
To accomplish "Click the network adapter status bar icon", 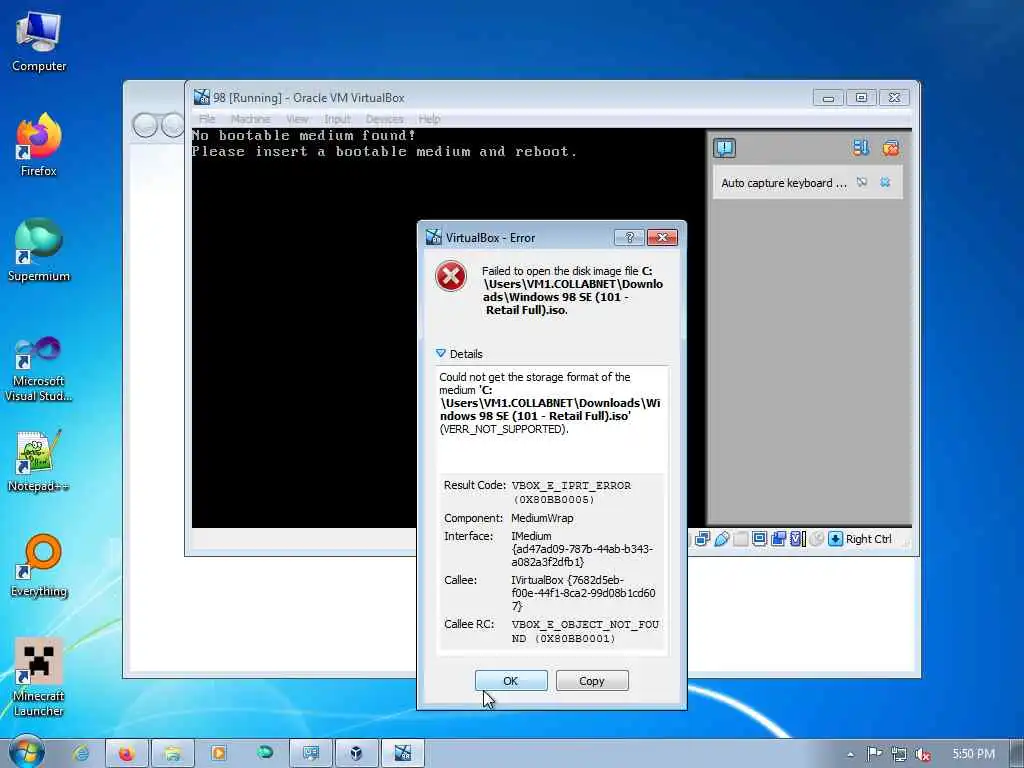I will click(x=703, y=539).
